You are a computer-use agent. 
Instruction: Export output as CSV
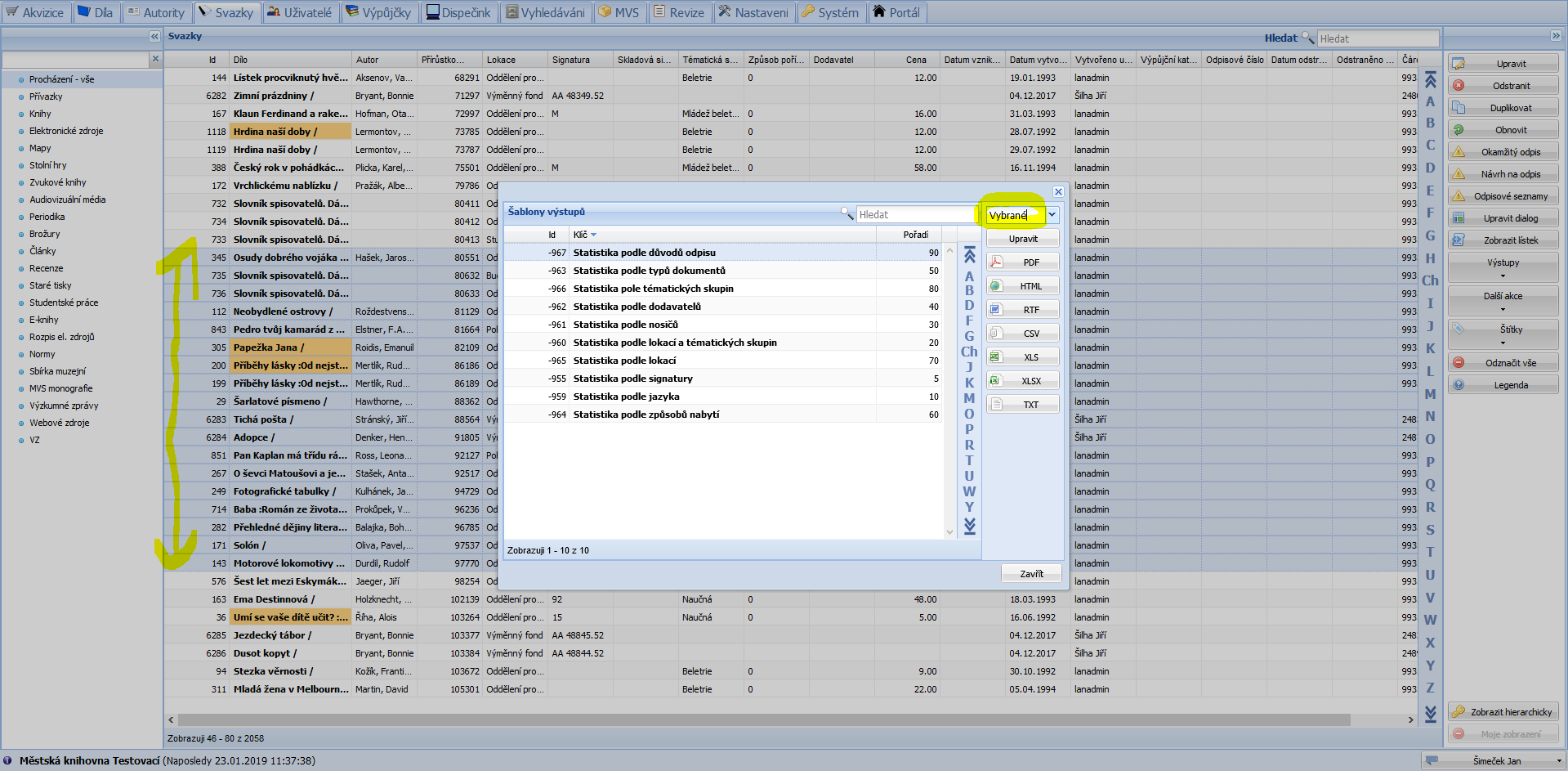1023,334
